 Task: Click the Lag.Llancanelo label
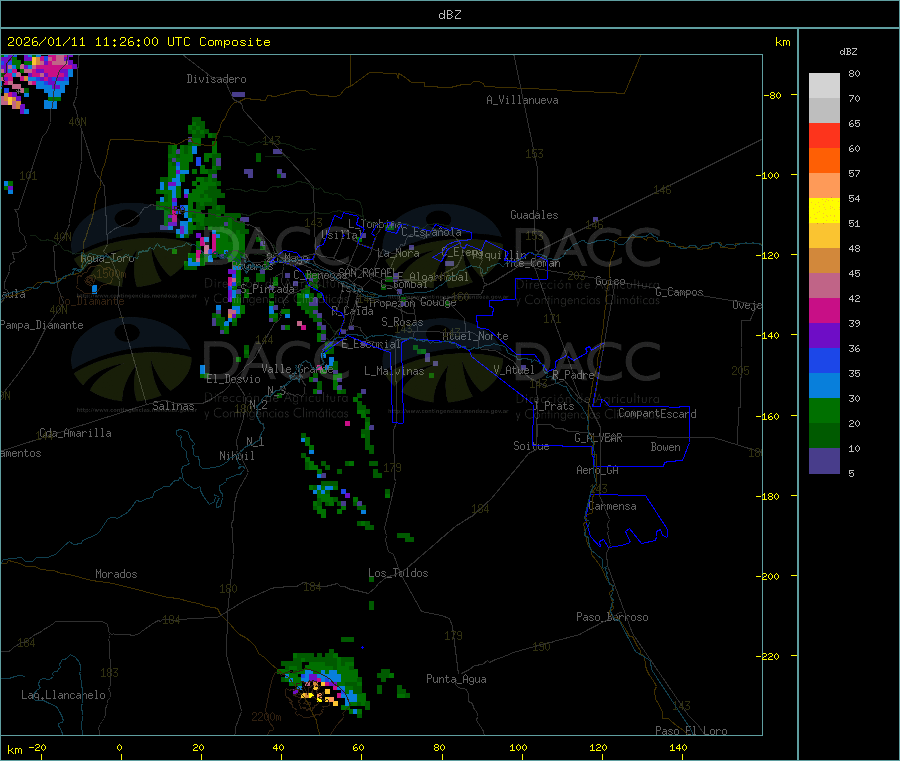64,695
